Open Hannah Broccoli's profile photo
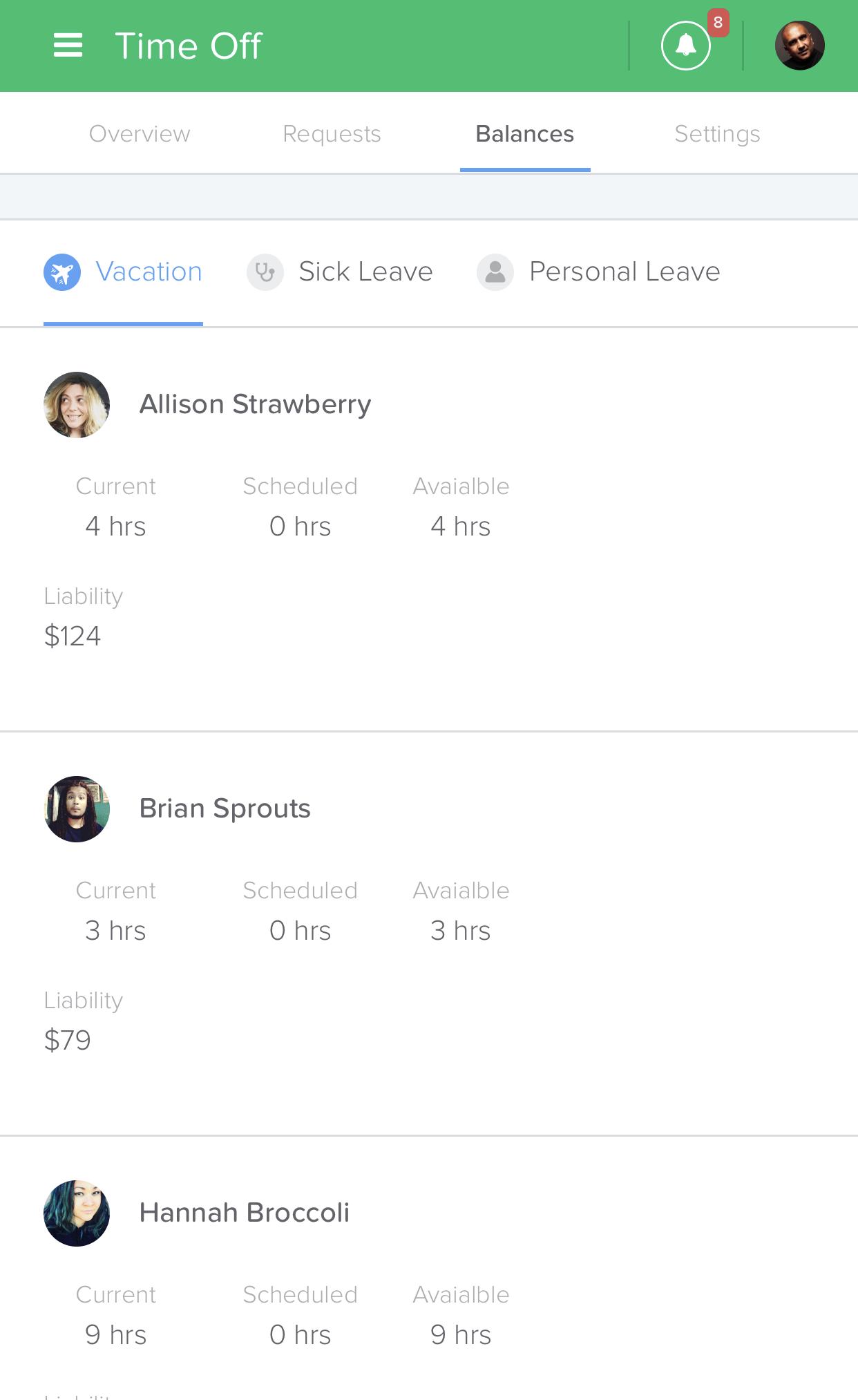858x1400 pixels. [77, 1213]
